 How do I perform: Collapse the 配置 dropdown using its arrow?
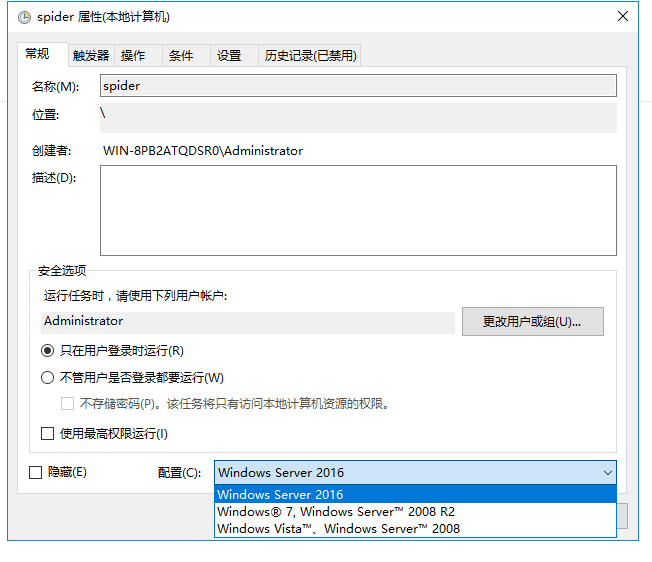[x=606, y=473]
